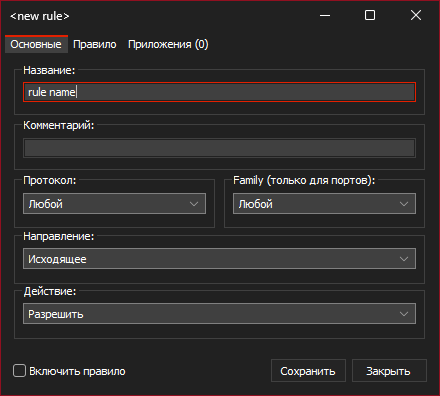Minimize the new rule window
This screenshot has width=440, height=396.
pyautogui.click(x=325, y=15)
